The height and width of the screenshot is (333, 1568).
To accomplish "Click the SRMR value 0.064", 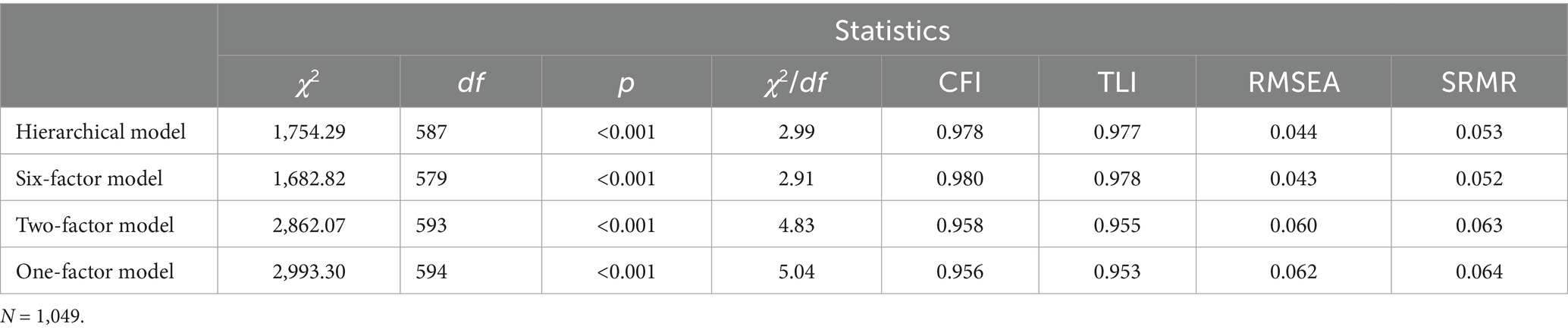I will click(x=1479, y=272).
